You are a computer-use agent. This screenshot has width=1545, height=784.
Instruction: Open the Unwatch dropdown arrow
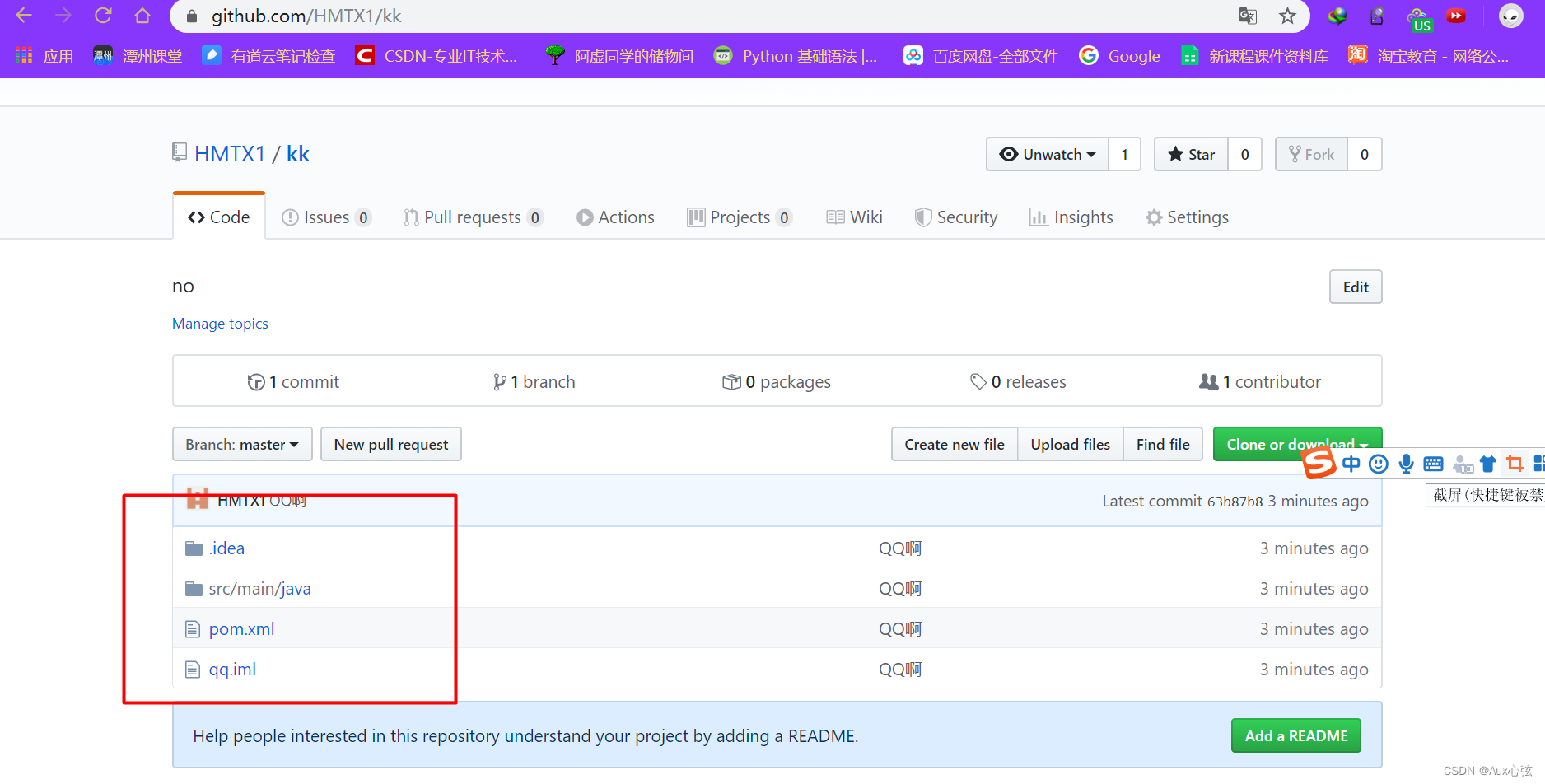tap(1091, 154)
